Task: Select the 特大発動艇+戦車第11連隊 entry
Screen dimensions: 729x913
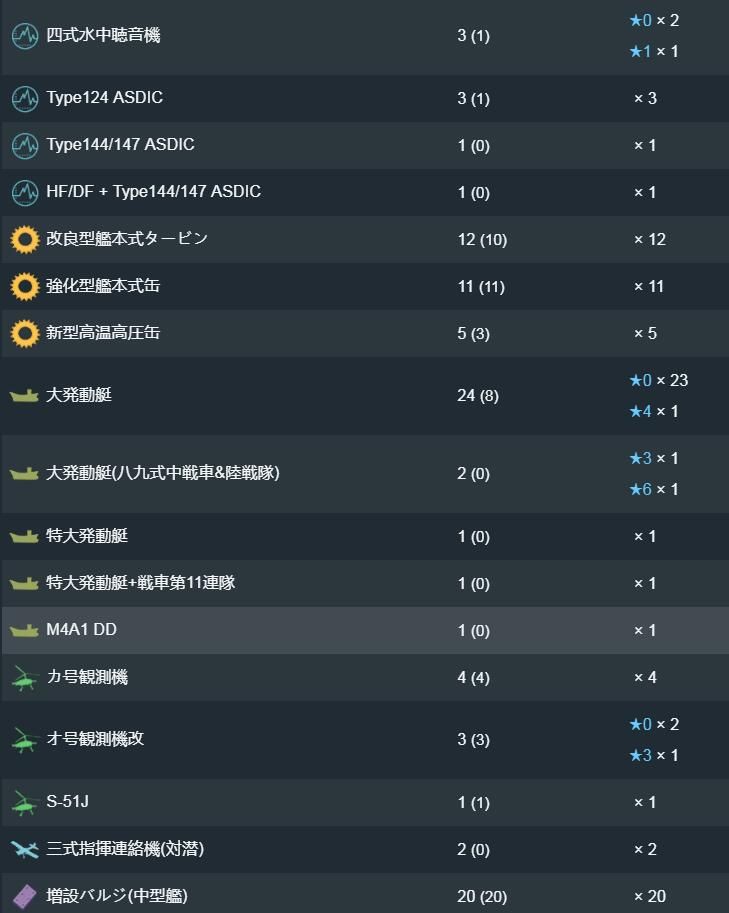Action: [x=364, y=583]
